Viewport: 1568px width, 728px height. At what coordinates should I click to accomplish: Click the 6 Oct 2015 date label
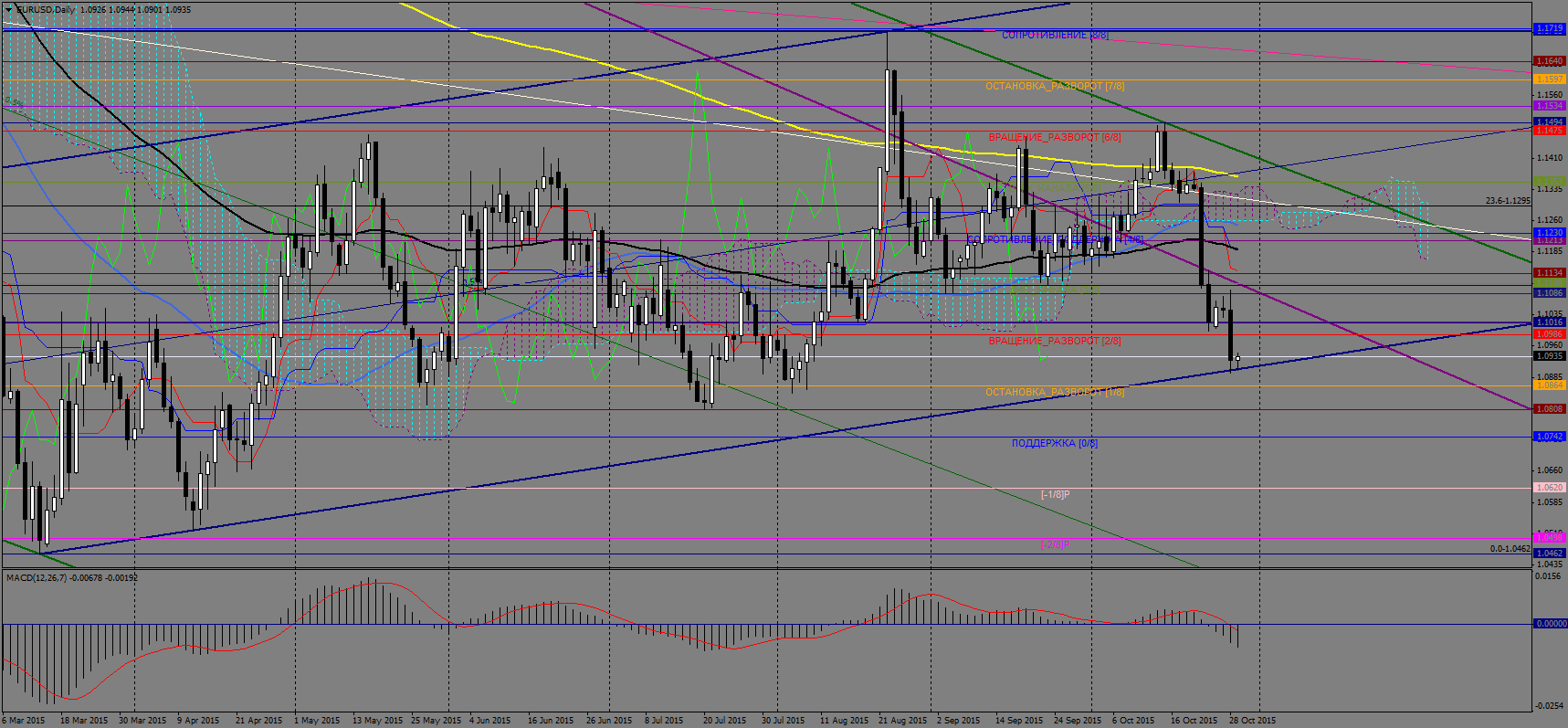1133,721
